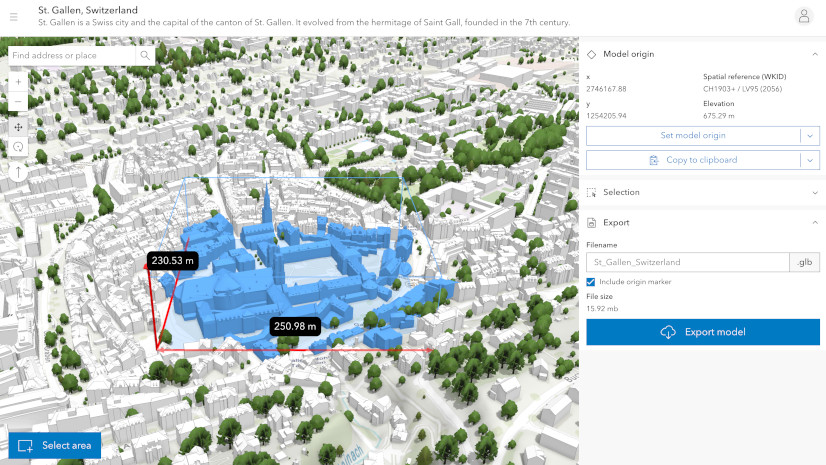Zoom out of the map
This screenshot has width=826, height=465.
point(18,101)
